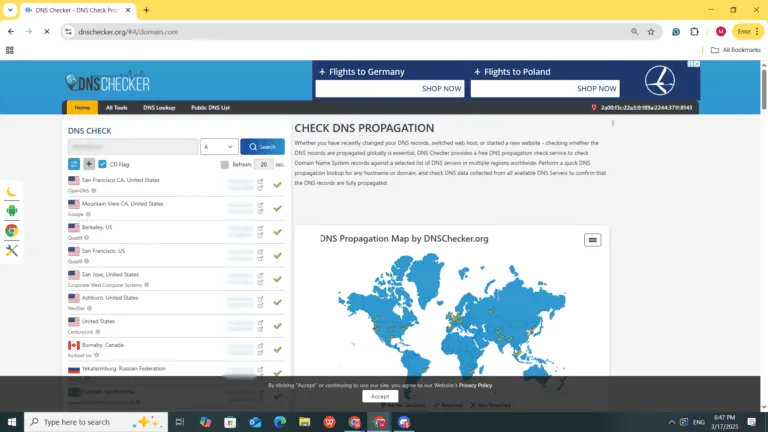Click the plus icon to add server
This screenshot has width=768, height=432.
88,164
